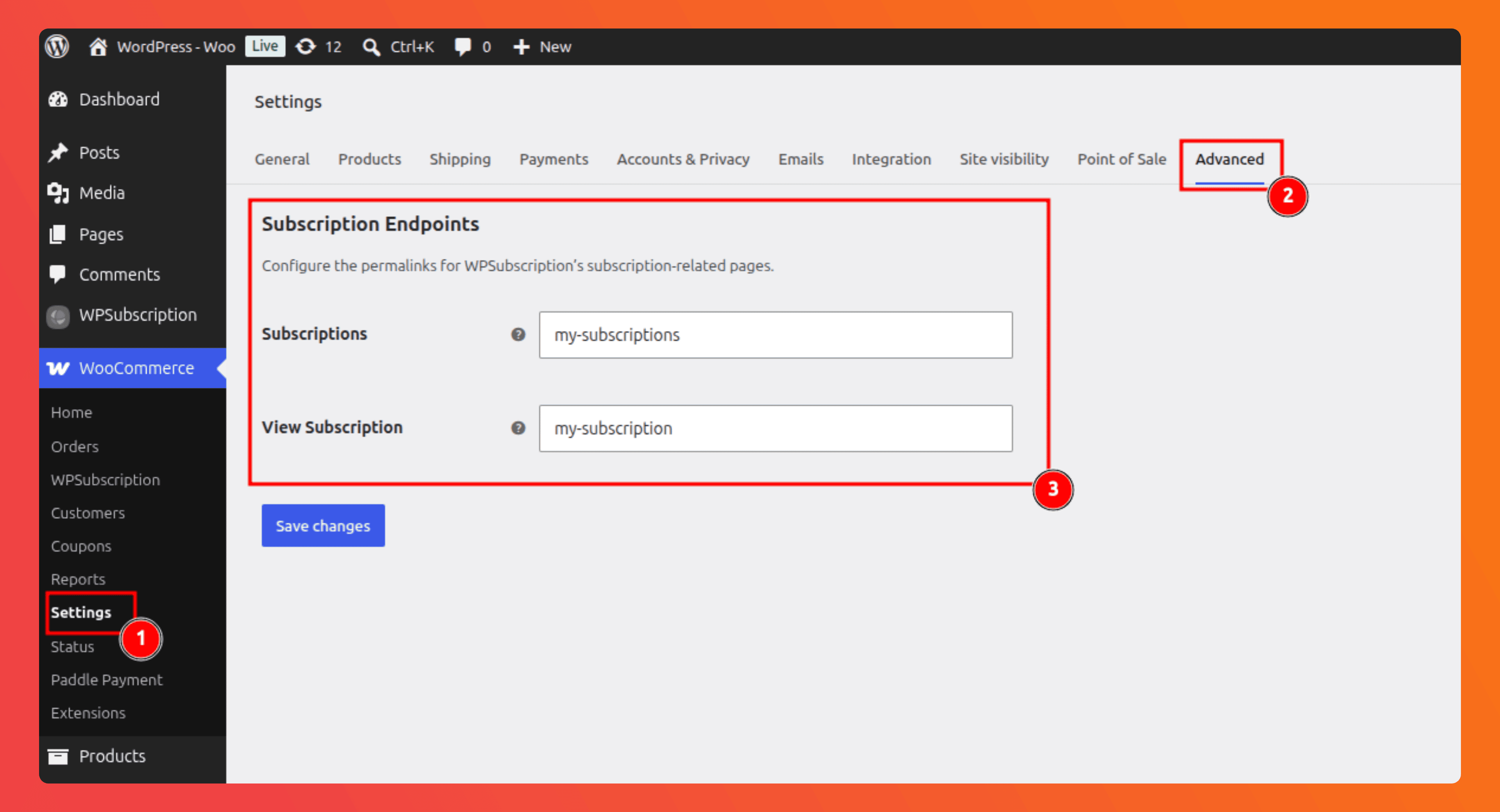Click the home icon in admin bar
Screen dimensions: 1500x812
coord(98,46)
